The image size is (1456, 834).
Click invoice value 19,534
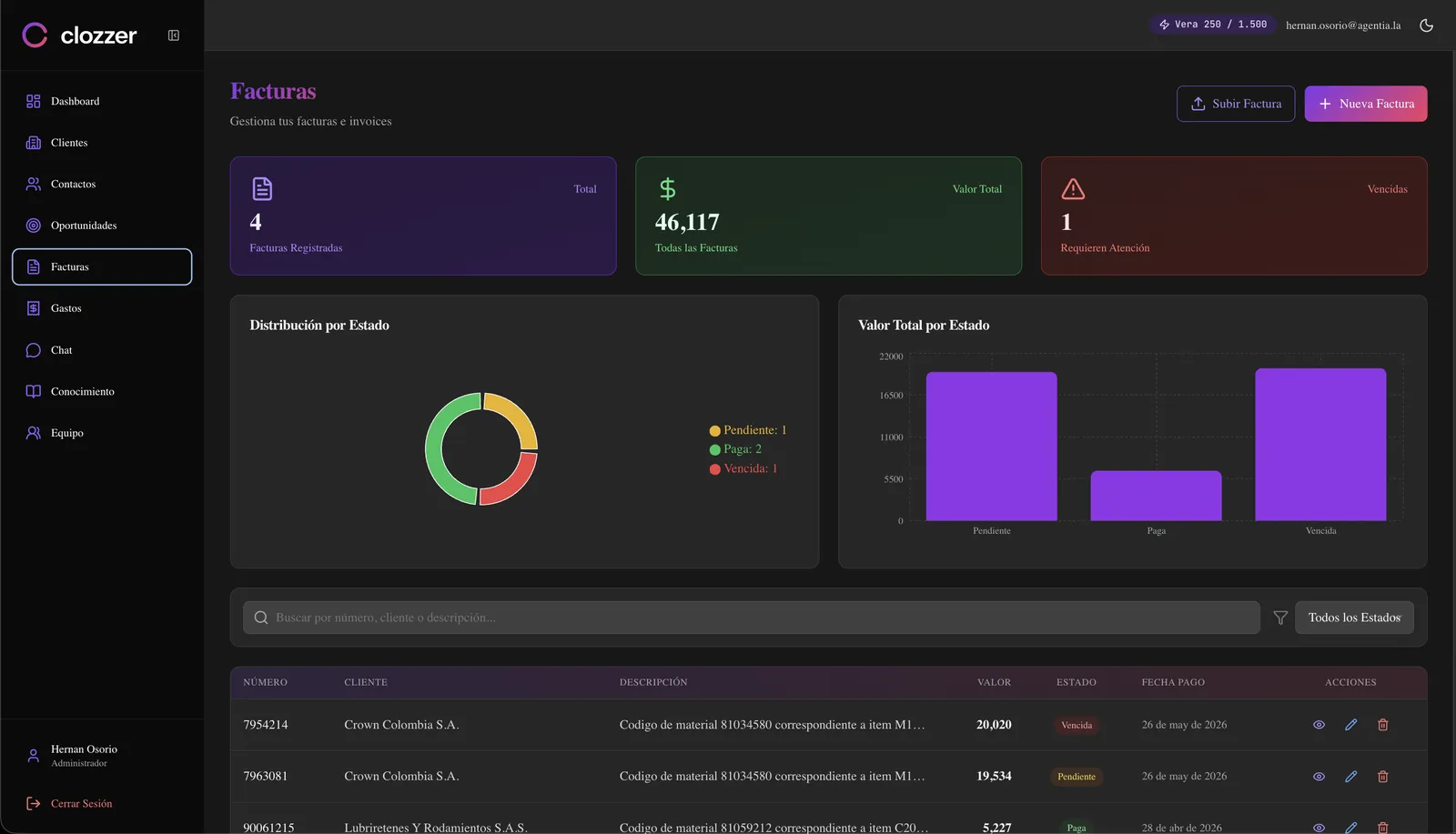click(x=994, y=777)
